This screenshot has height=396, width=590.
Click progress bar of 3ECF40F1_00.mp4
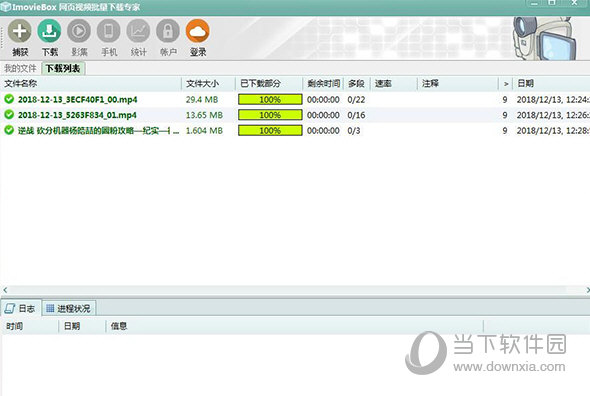(x=270, y=99)
